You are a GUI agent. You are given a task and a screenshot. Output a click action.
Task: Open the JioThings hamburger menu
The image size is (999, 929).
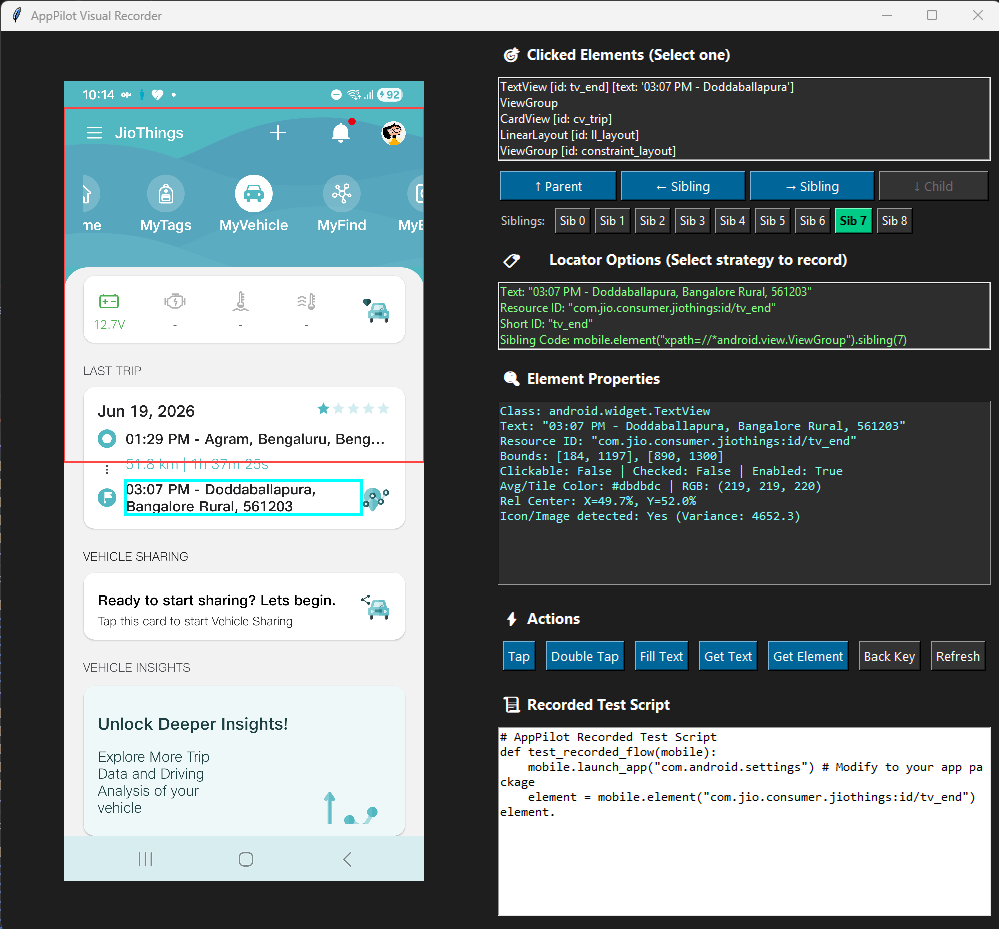(x=94, y=133)
